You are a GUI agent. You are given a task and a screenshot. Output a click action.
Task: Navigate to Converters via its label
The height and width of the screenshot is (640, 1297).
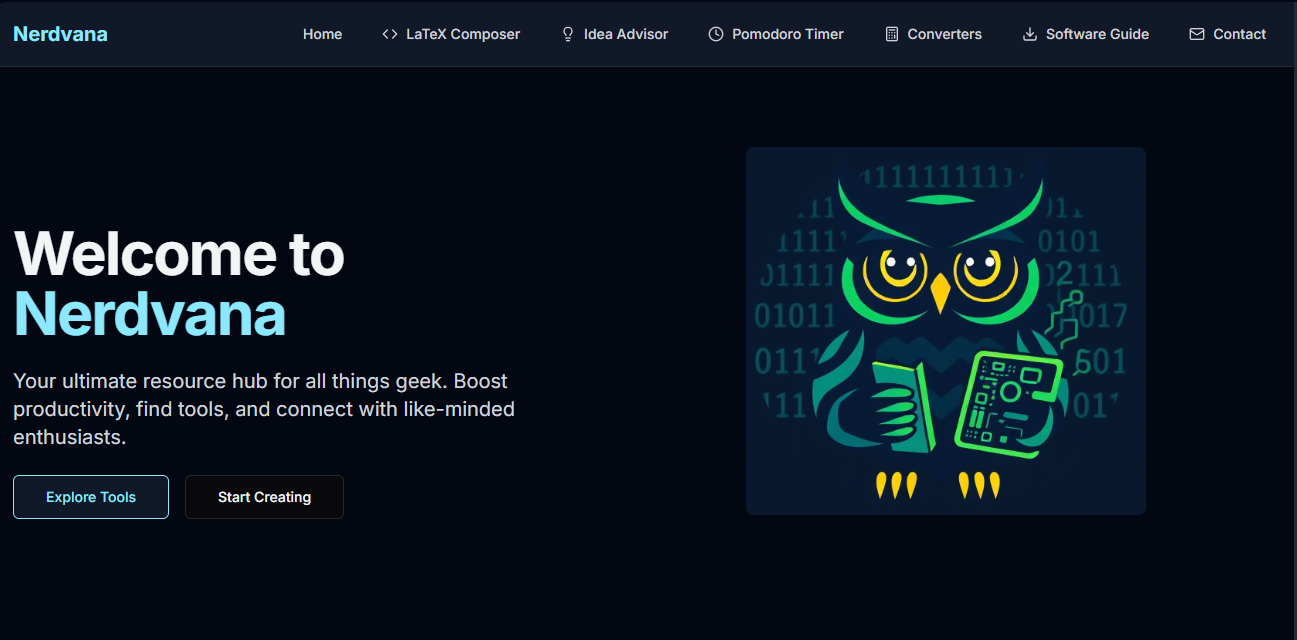(944, 34)
